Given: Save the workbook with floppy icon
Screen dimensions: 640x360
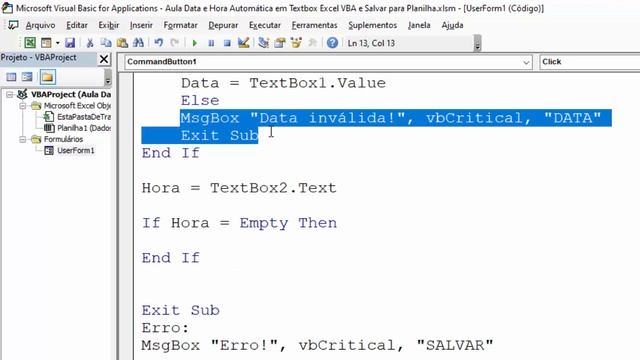Looking at the screenshot, I should (x=70, y=43).
